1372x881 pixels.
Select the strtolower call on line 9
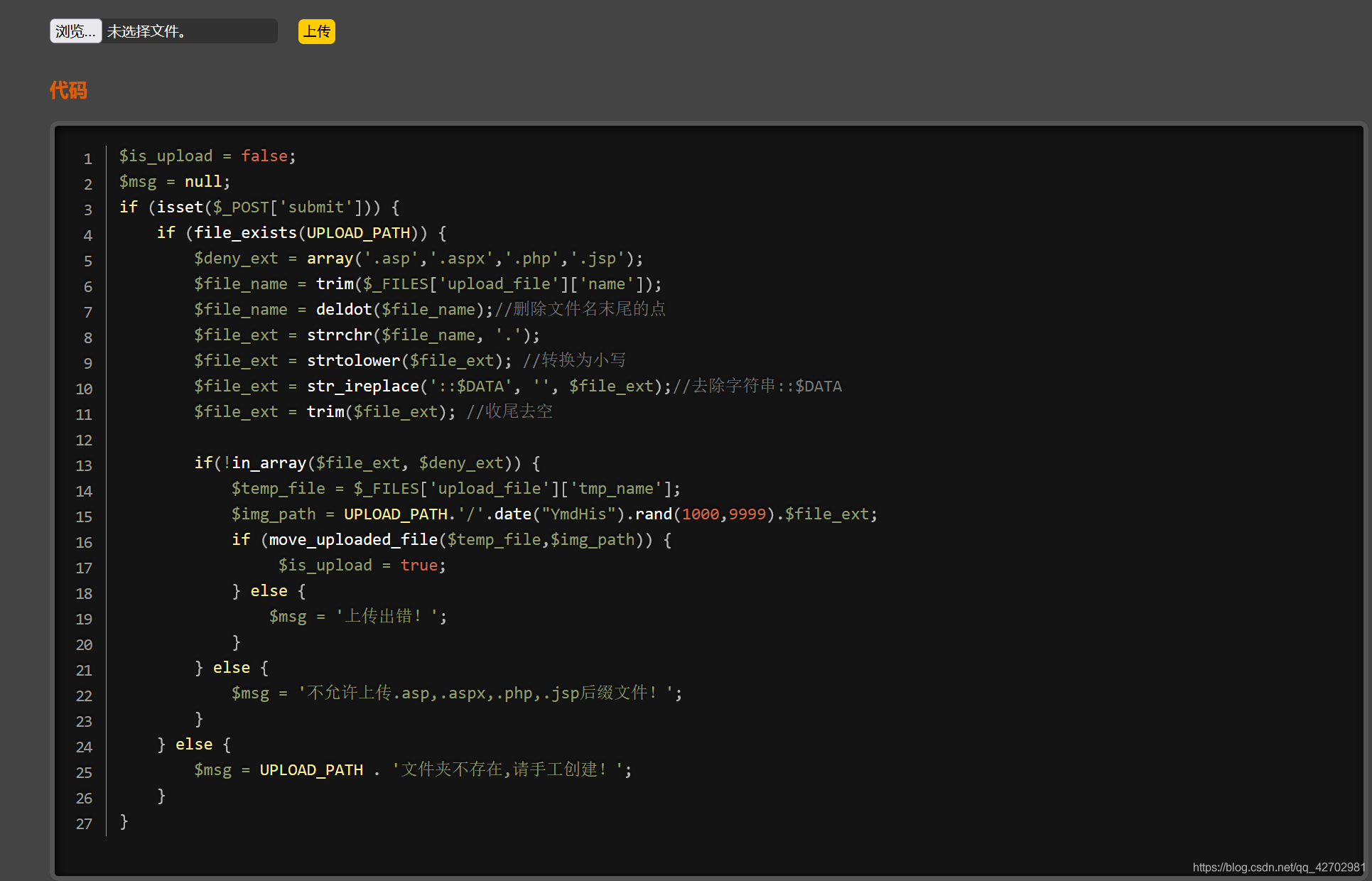353,360
